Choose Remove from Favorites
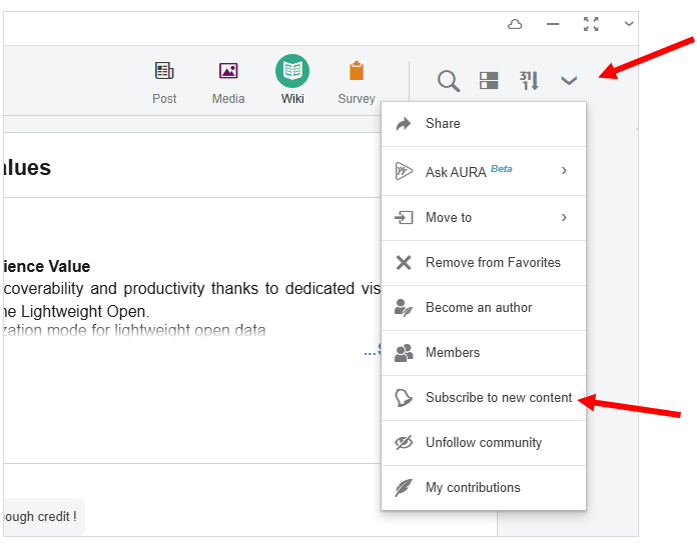Screen dimensions: 697x545 492,263
